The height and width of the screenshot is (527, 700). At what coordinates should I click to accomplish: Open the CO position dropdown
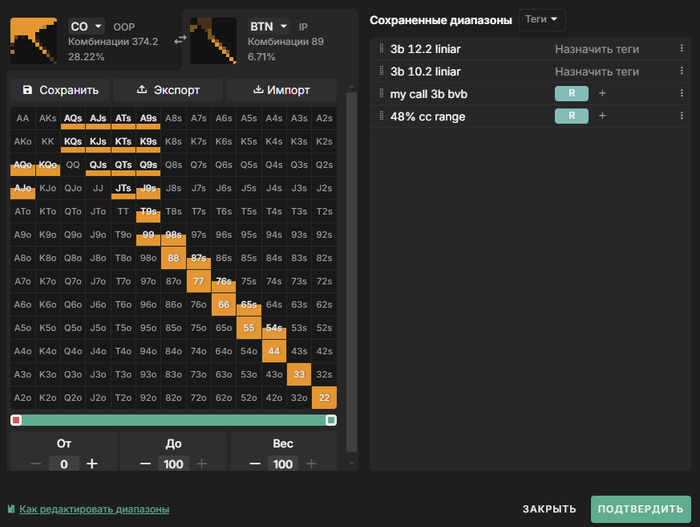click(x=86, y=26)
